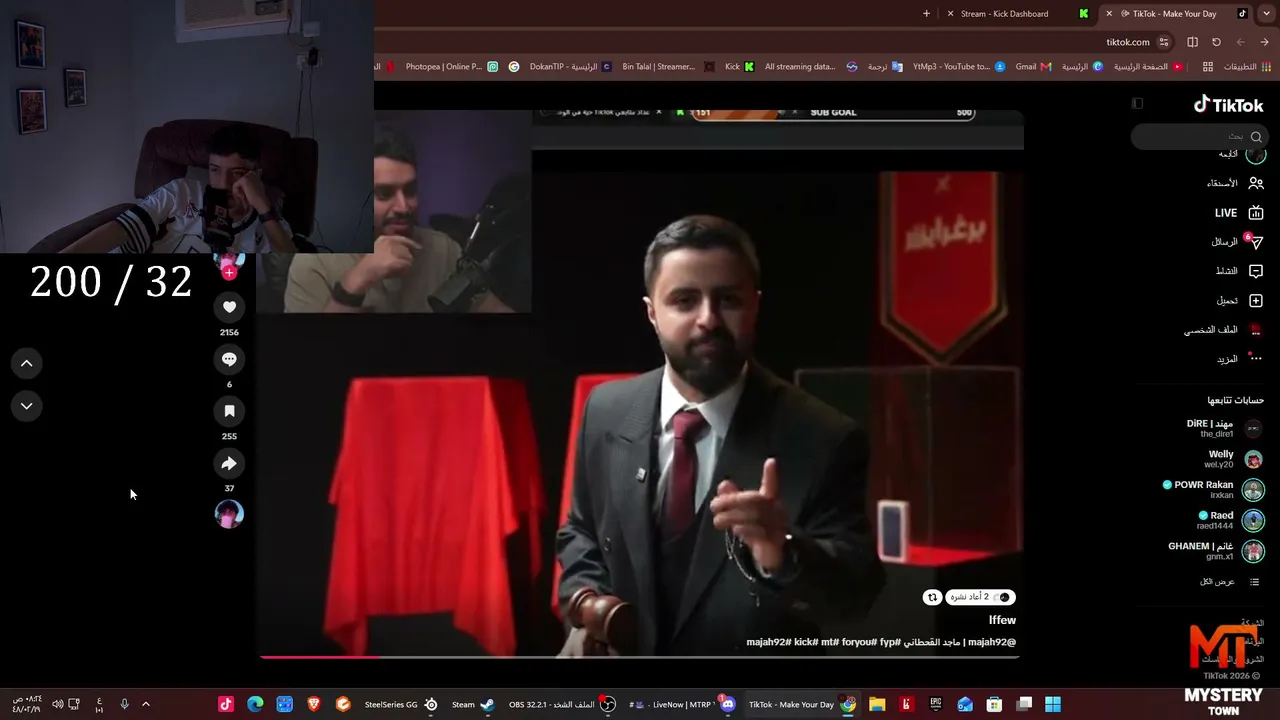Image resolution: width=1280 pixels, height=720 pixels.
Task: Open Steam from the taskbar
Action: point(473,704)
